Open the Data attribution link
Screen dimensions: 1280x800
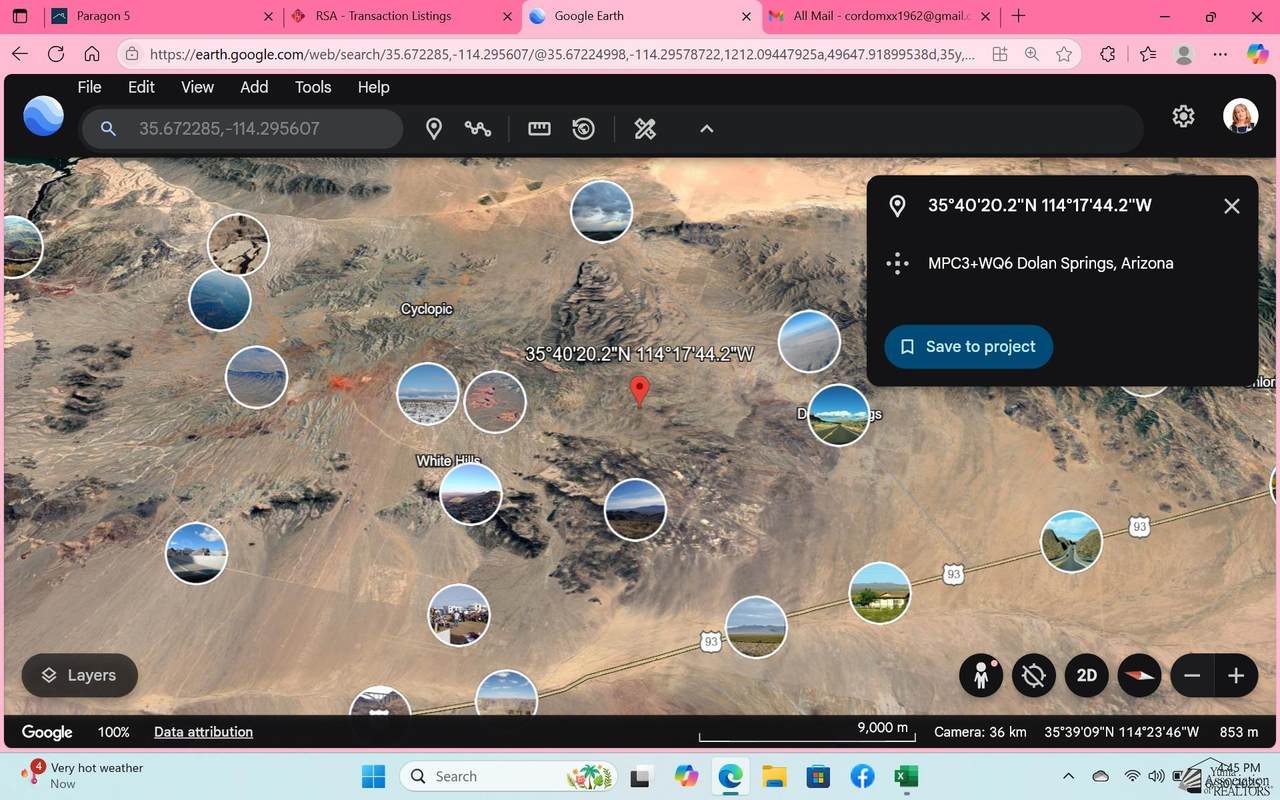coord(203,732)
